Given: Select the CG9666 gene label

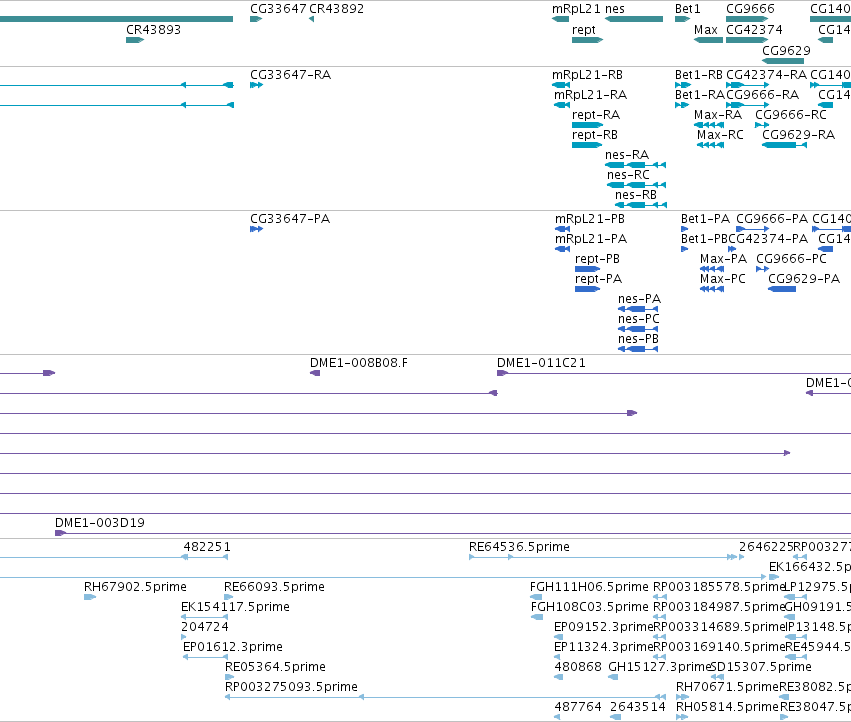Looking at the screenshot, I should point(751,9).
